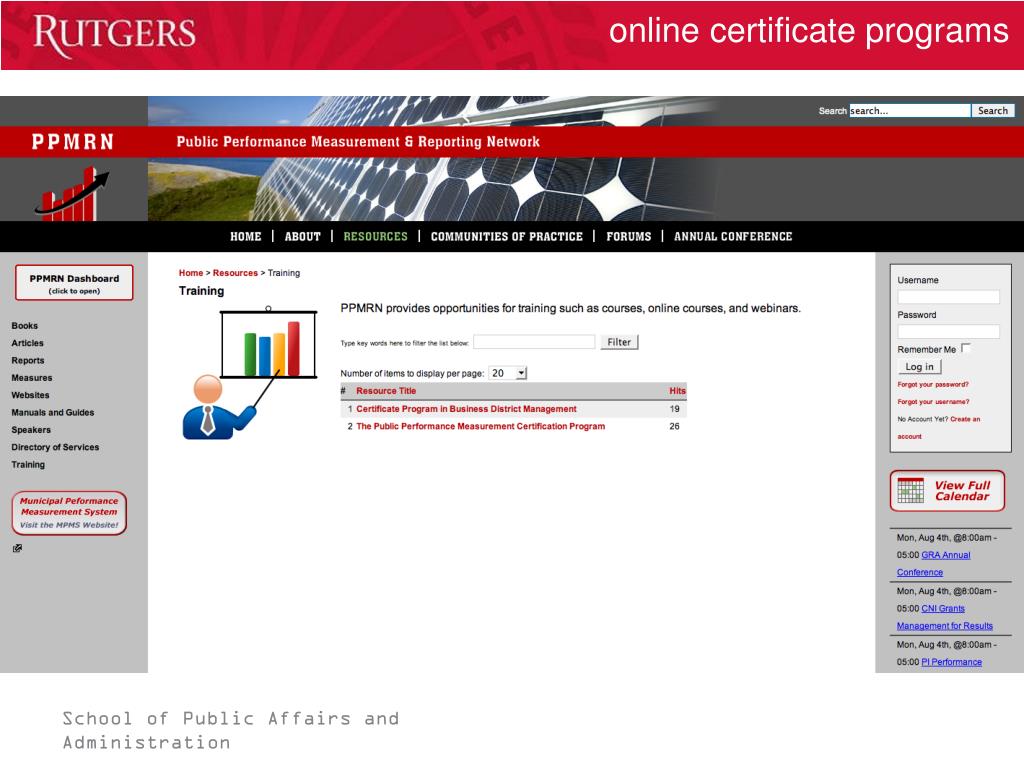Open Forgot your password link
Image resolution: width=1024 pixels, height=768 pixels.
click(x=933, y=385)
